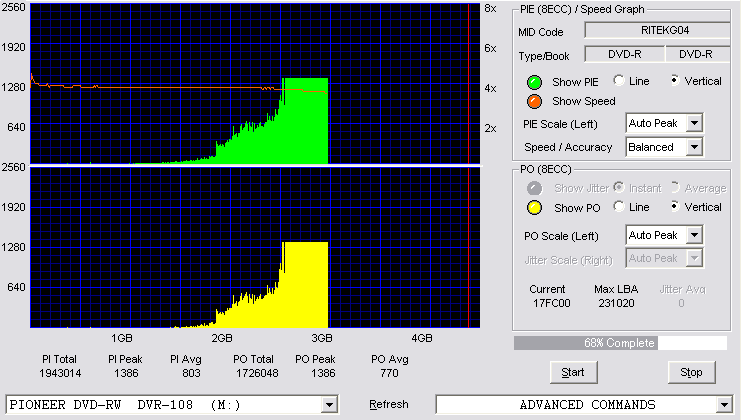
Task: Click the Start button
Action: (x=574, y=373)
